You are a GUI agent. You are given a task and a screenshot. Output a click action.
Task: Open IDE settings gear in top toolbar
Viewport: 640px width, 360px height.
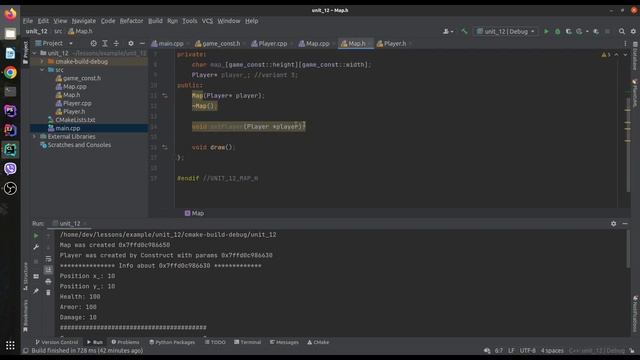(x=633, y=31)
